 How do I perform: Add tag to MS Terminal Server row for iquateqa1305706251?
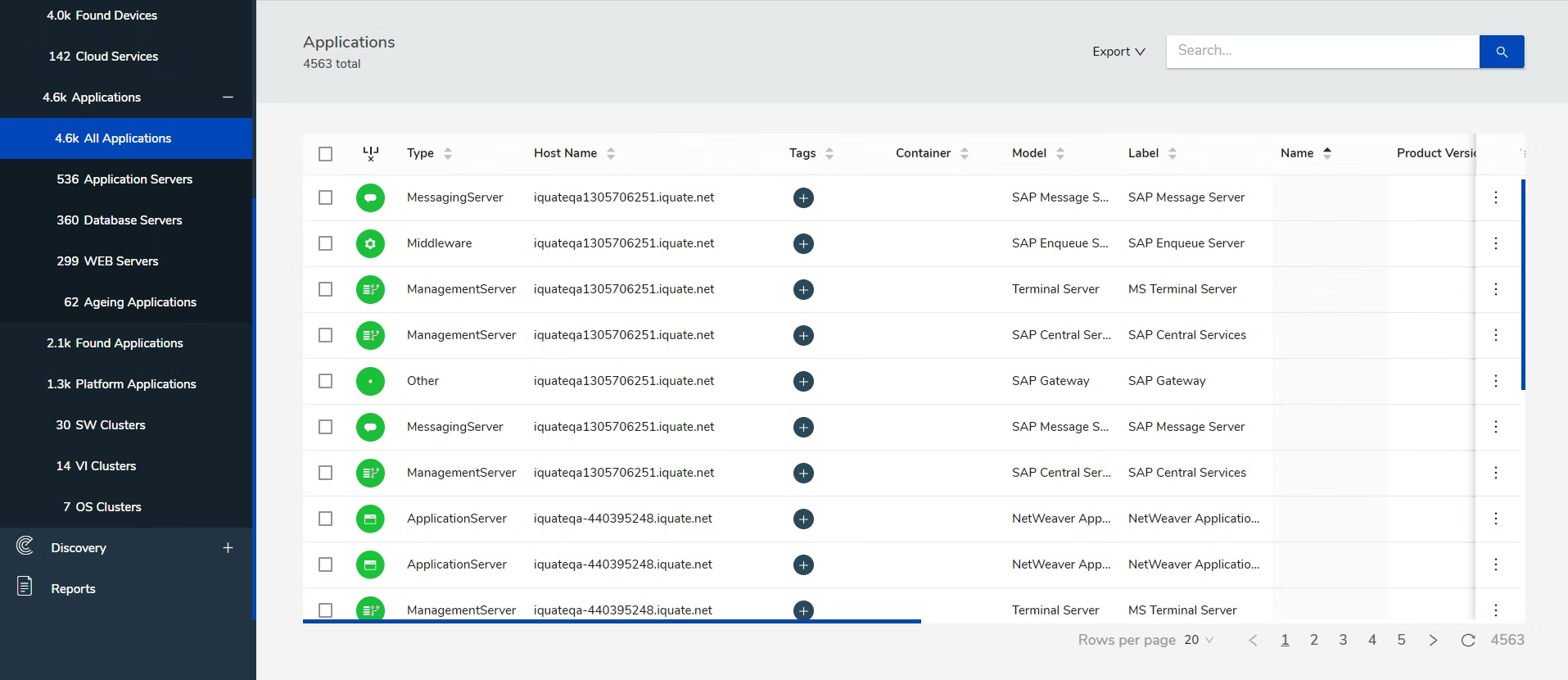click(x=803, y=289)
